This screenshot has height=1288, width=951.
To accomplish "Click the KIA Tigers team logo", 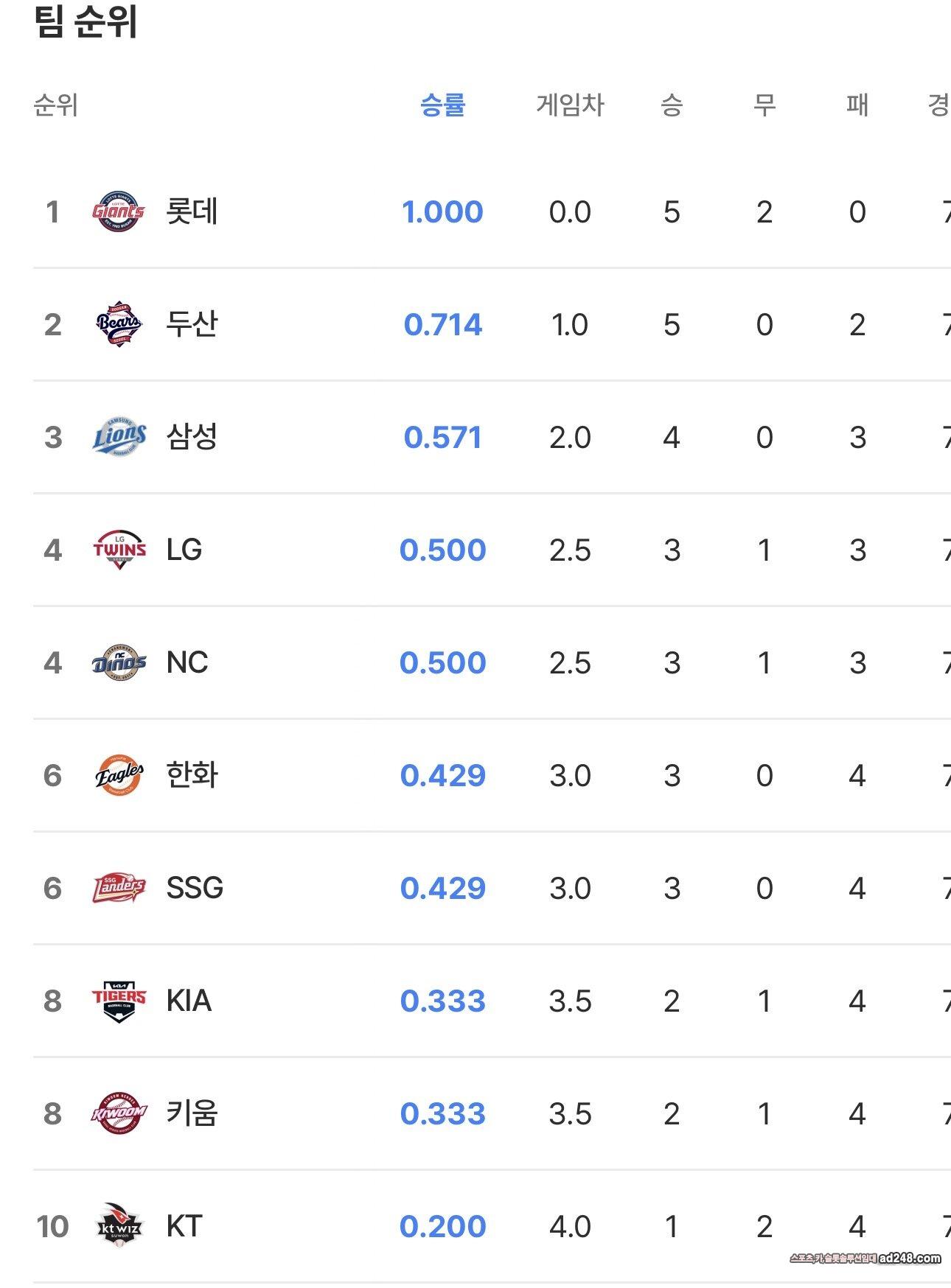I will [119, 1001].
